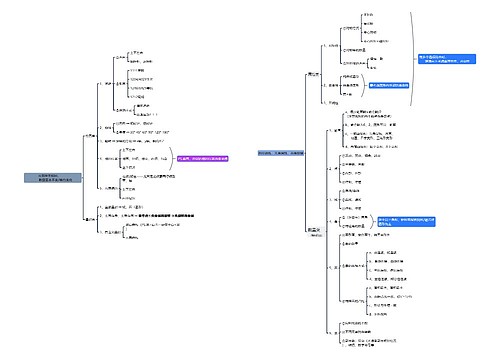Click the large summary bracket at top right
Viewport: 500px width, 360px height.
point(412,59)
